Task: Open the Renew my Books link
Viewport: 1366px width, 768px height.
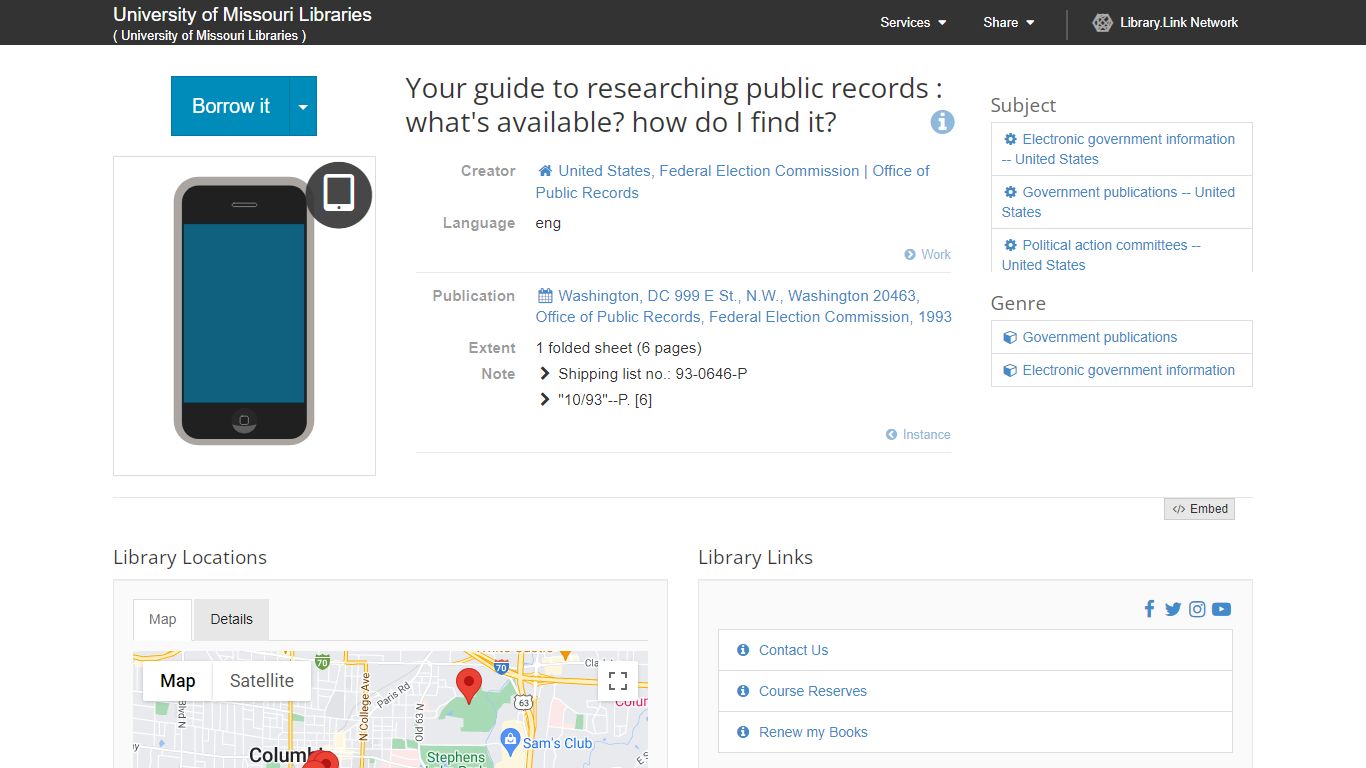Action: pyautogui.click(x=813, y=732)
